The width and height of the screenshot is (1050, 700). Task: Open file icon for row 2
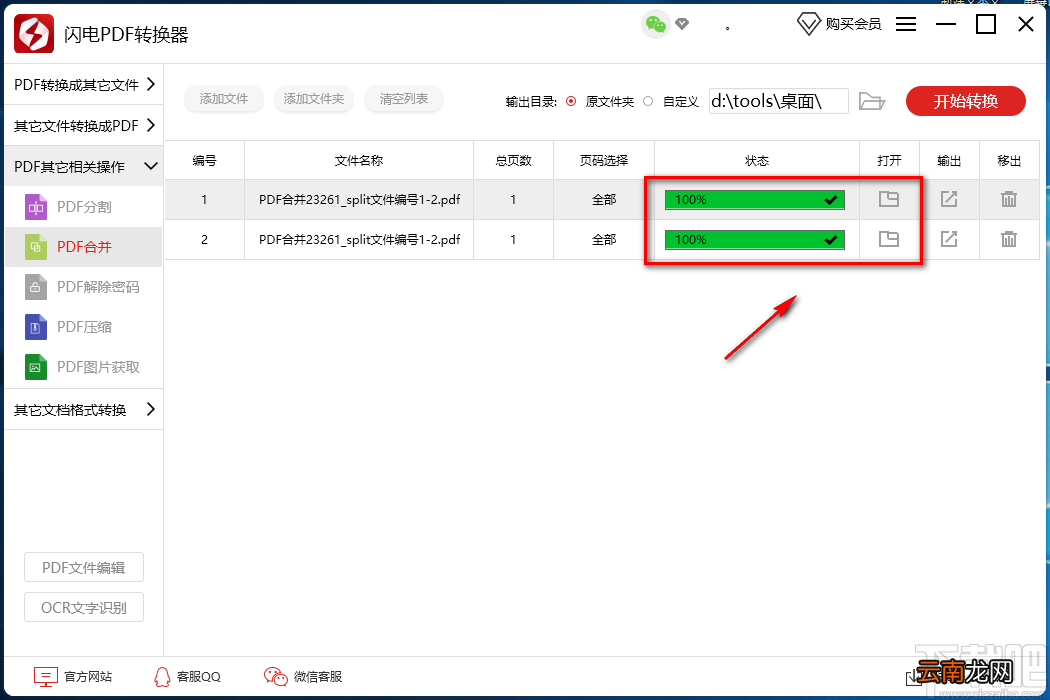[x=889, y=239]
